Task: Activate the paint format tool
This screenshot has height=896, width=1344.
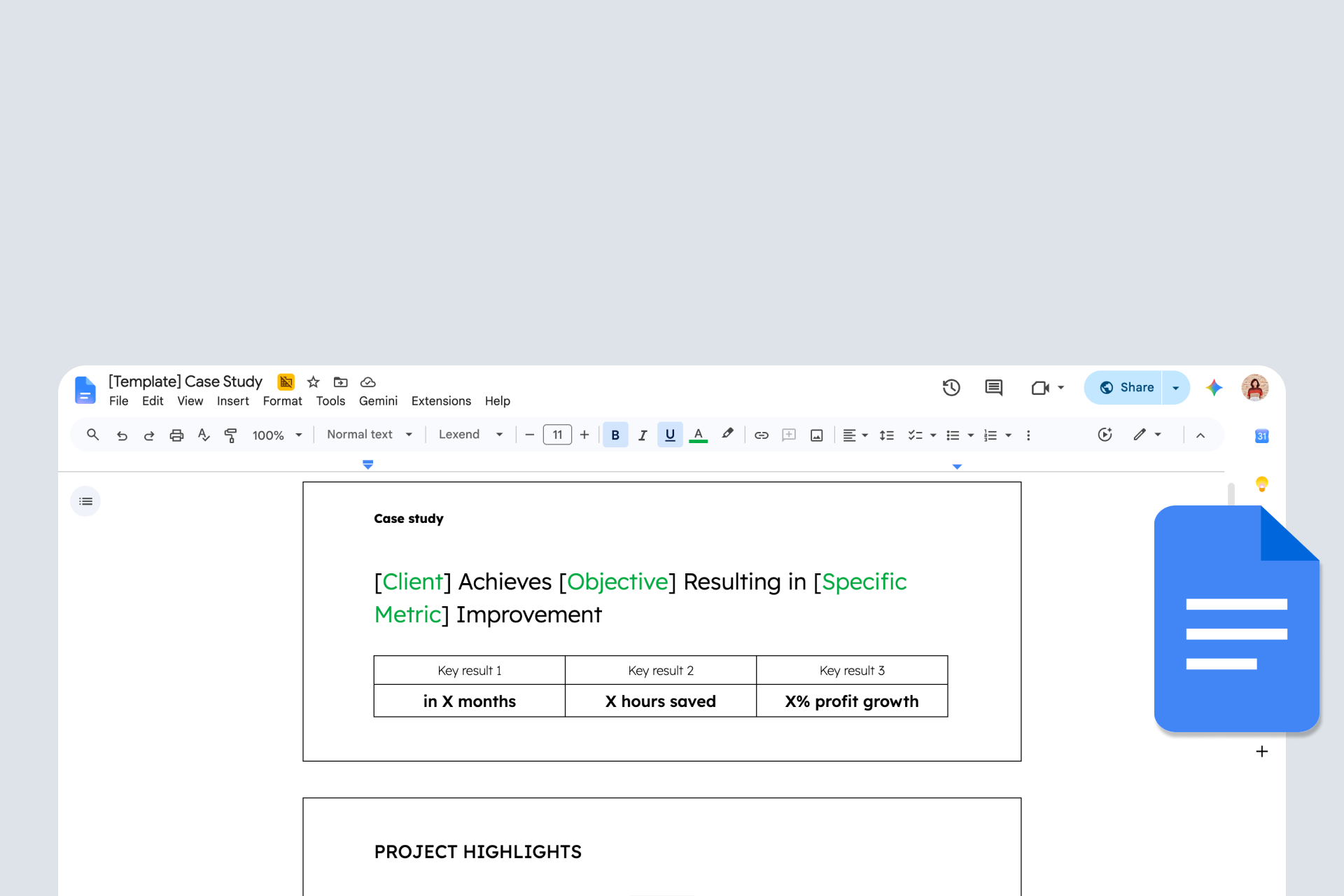Action: click(230, 435)
